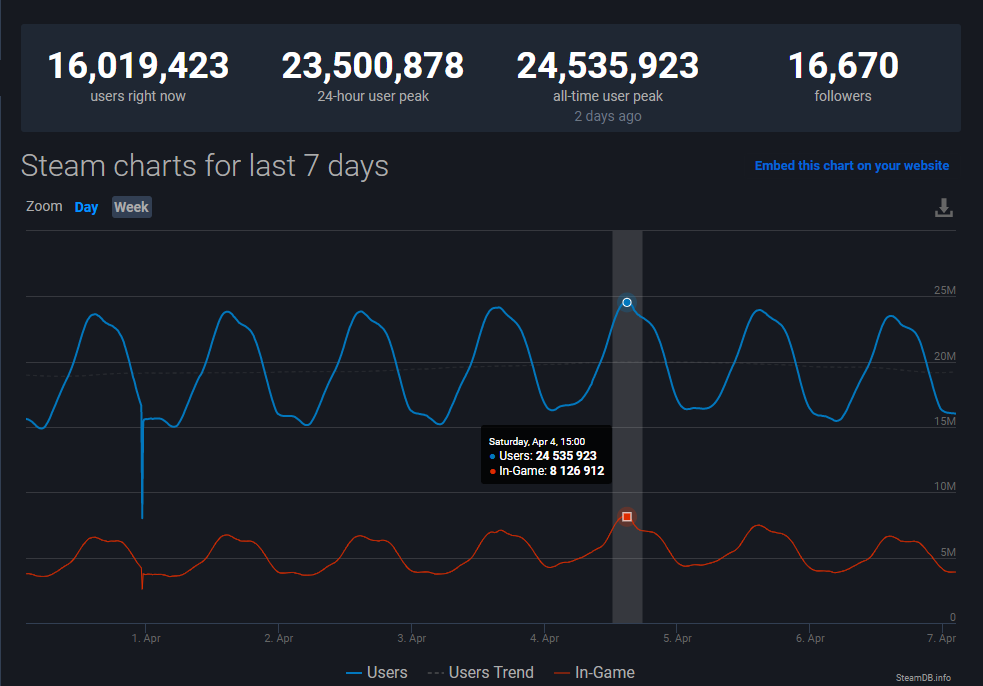Open the SteamDB.info credit link
This screenshot has height=686, width=983.
(923, 677)
